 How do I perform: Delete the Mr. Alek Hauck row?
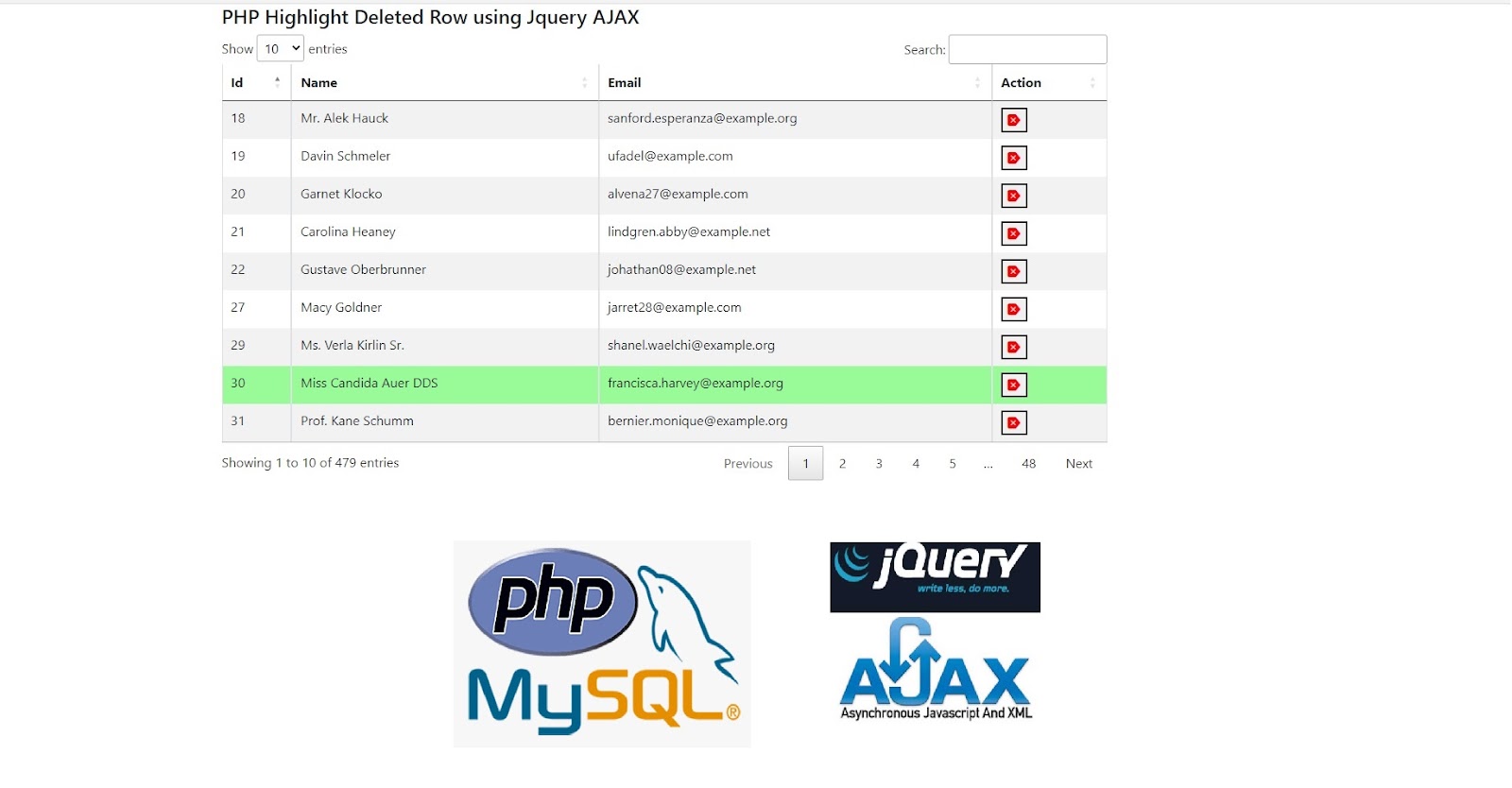(x=1014, y=120)
